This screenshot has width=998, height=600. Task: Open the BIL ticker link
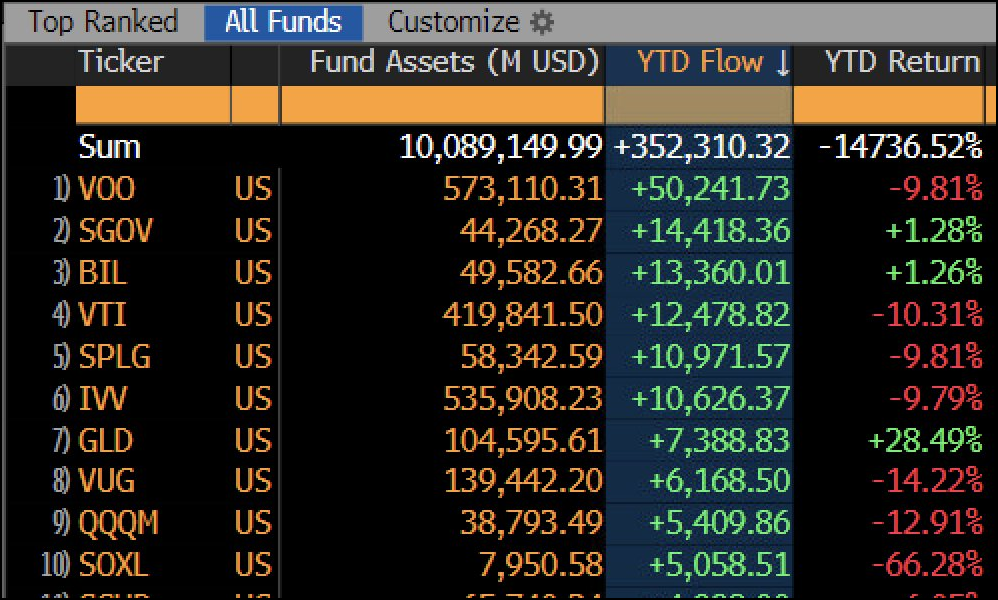tap(103, 272)
